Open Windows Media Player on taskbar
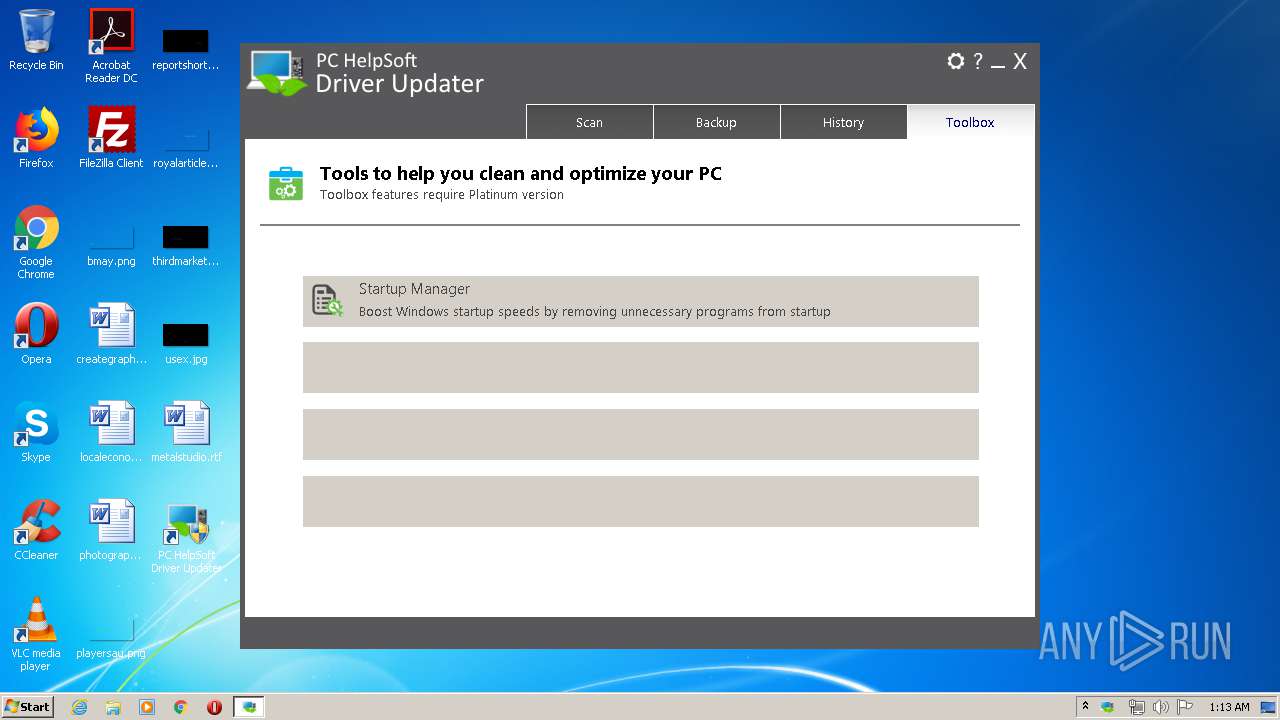Screen dimensions: 1280x720 (x=147, y=707)
